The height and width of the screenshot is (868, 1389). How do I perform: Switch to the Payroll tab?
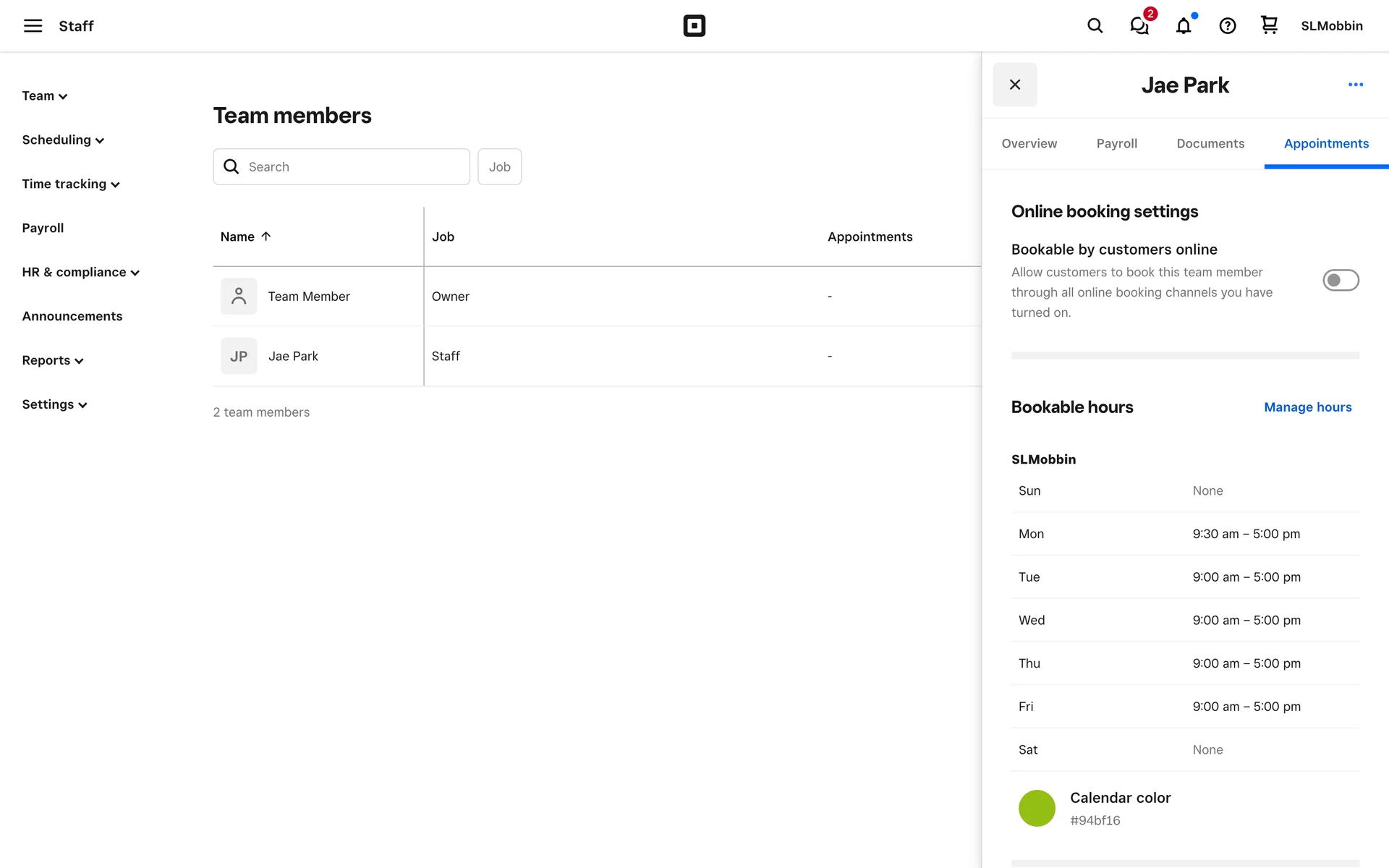point(1116,143)
